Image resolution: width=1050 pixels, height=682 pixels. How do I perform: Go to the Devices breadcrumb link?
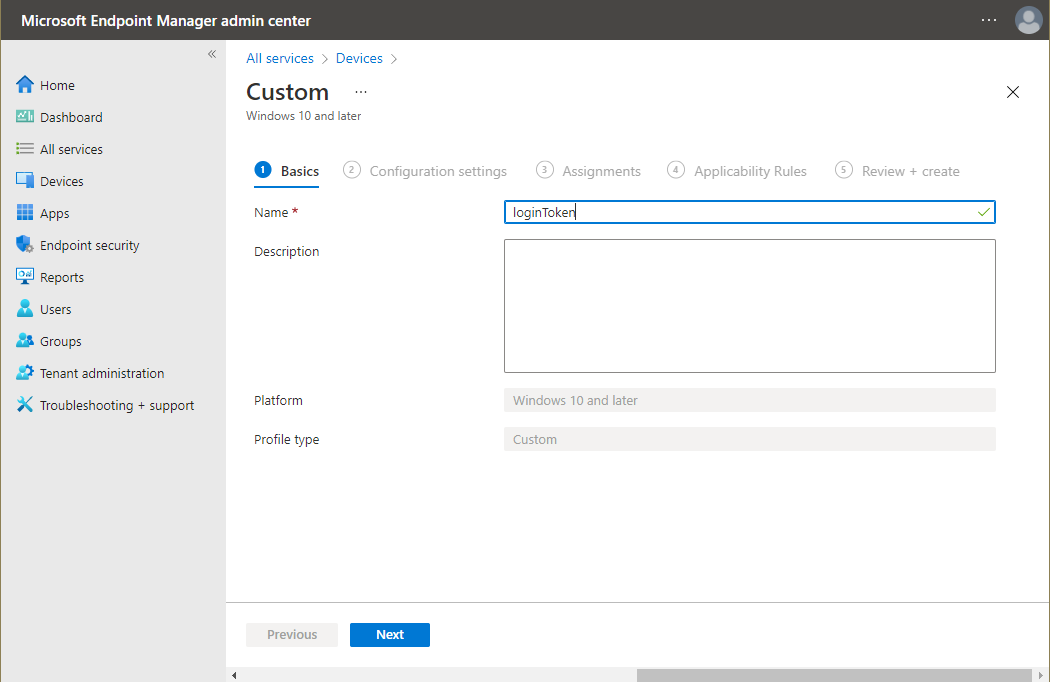click(x=359, y=58)
